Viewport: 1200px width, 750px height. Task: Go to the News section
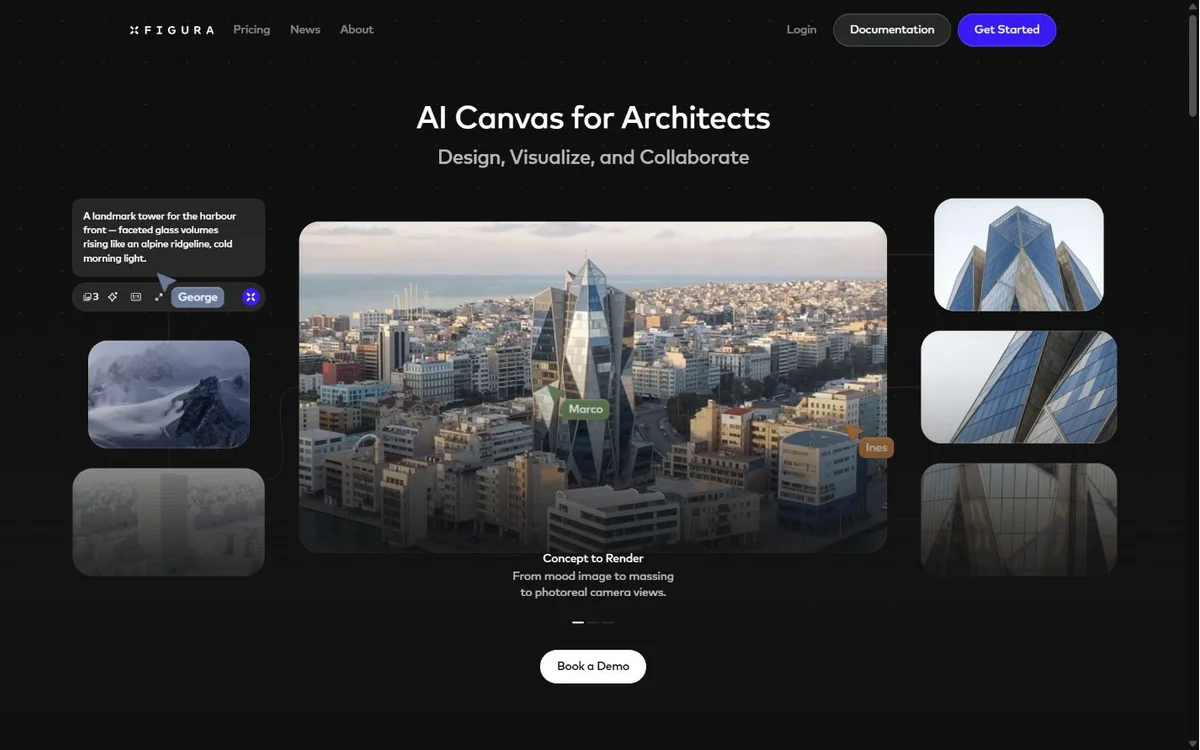click(x=305, y=30)
